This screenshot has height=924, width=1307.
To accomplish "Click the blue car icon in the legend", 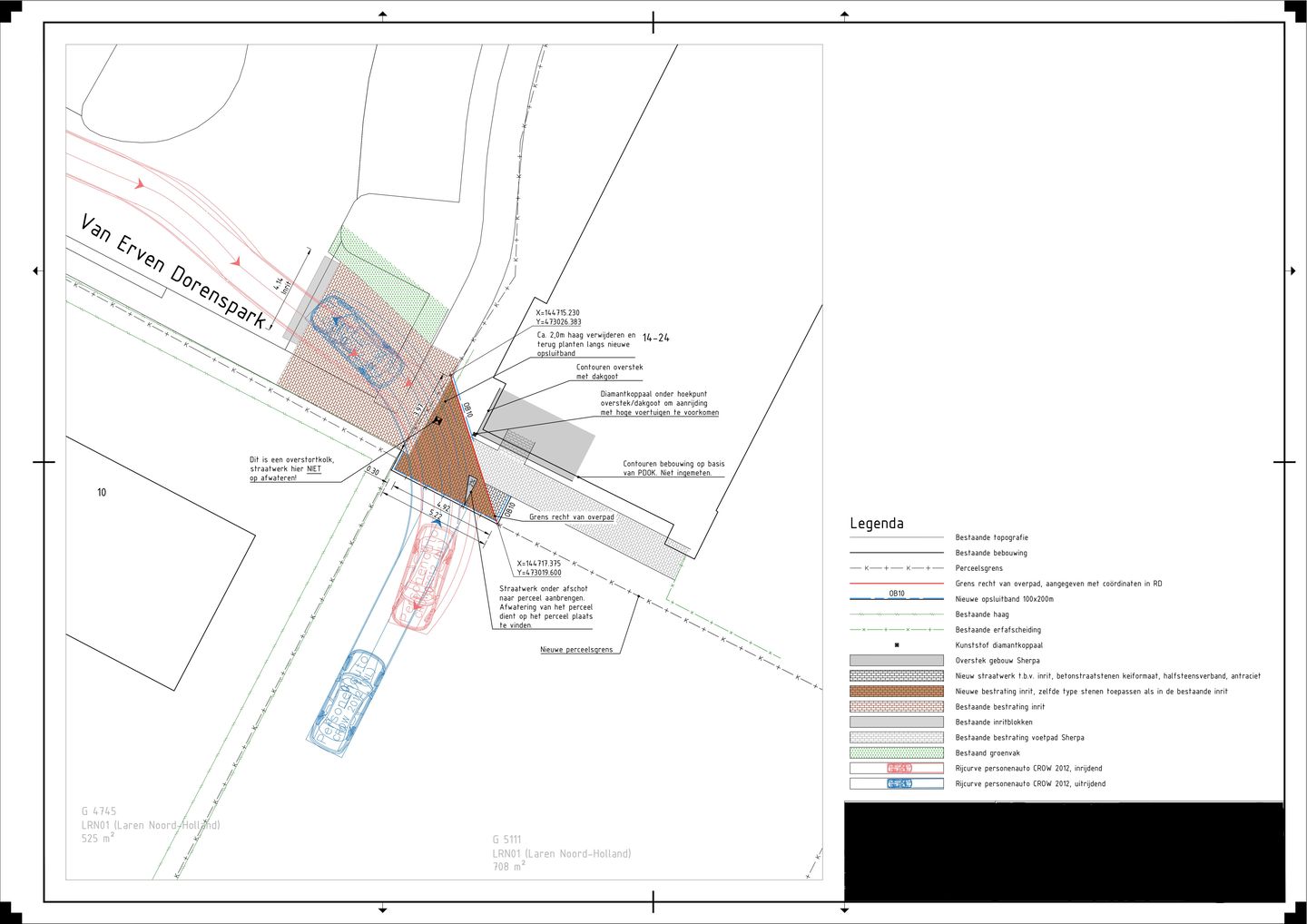I will 899,783.
